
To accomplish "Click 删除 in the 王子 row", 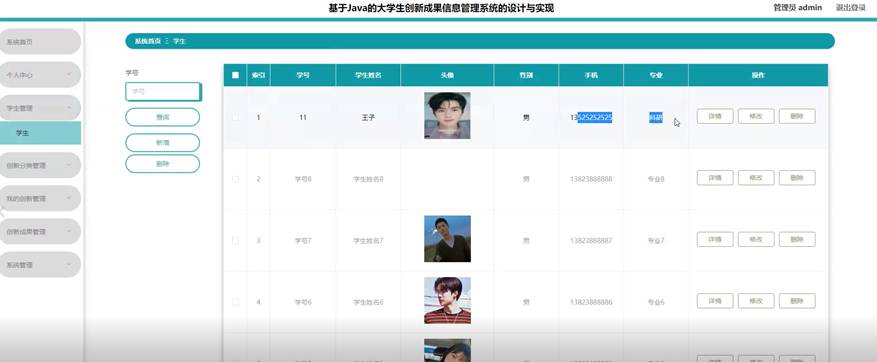I will click(x=797, y=116).
